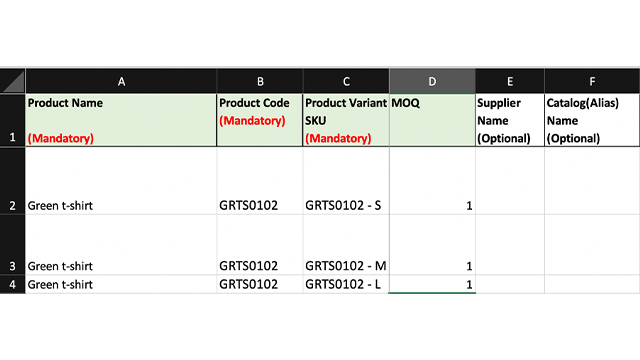This screenshot has width=640, height=360.
Task: Select column F header
Action: coord(592,81)
